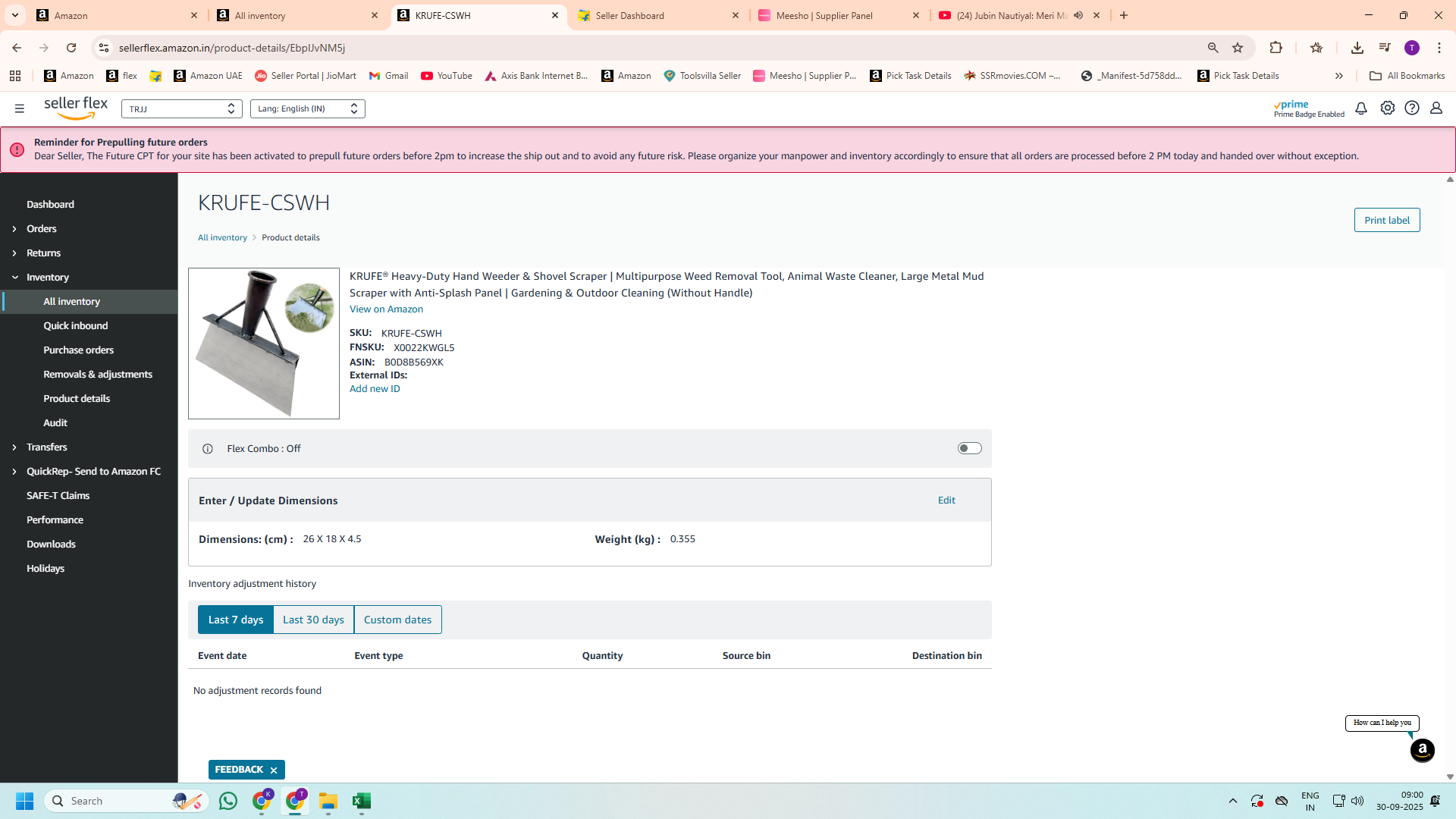
Task: Click the Print label button
Action: click(x=1386, y=220)
